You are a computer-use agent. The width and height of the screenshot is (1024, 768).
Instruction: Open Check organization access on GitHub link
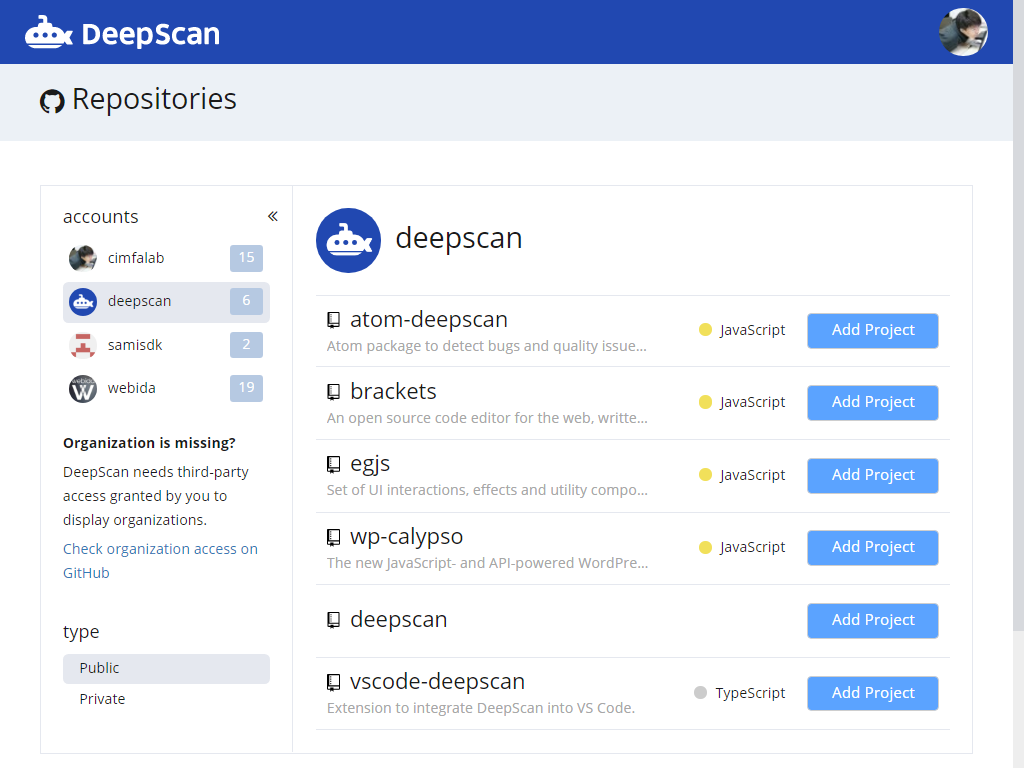(x=160, y=561)
